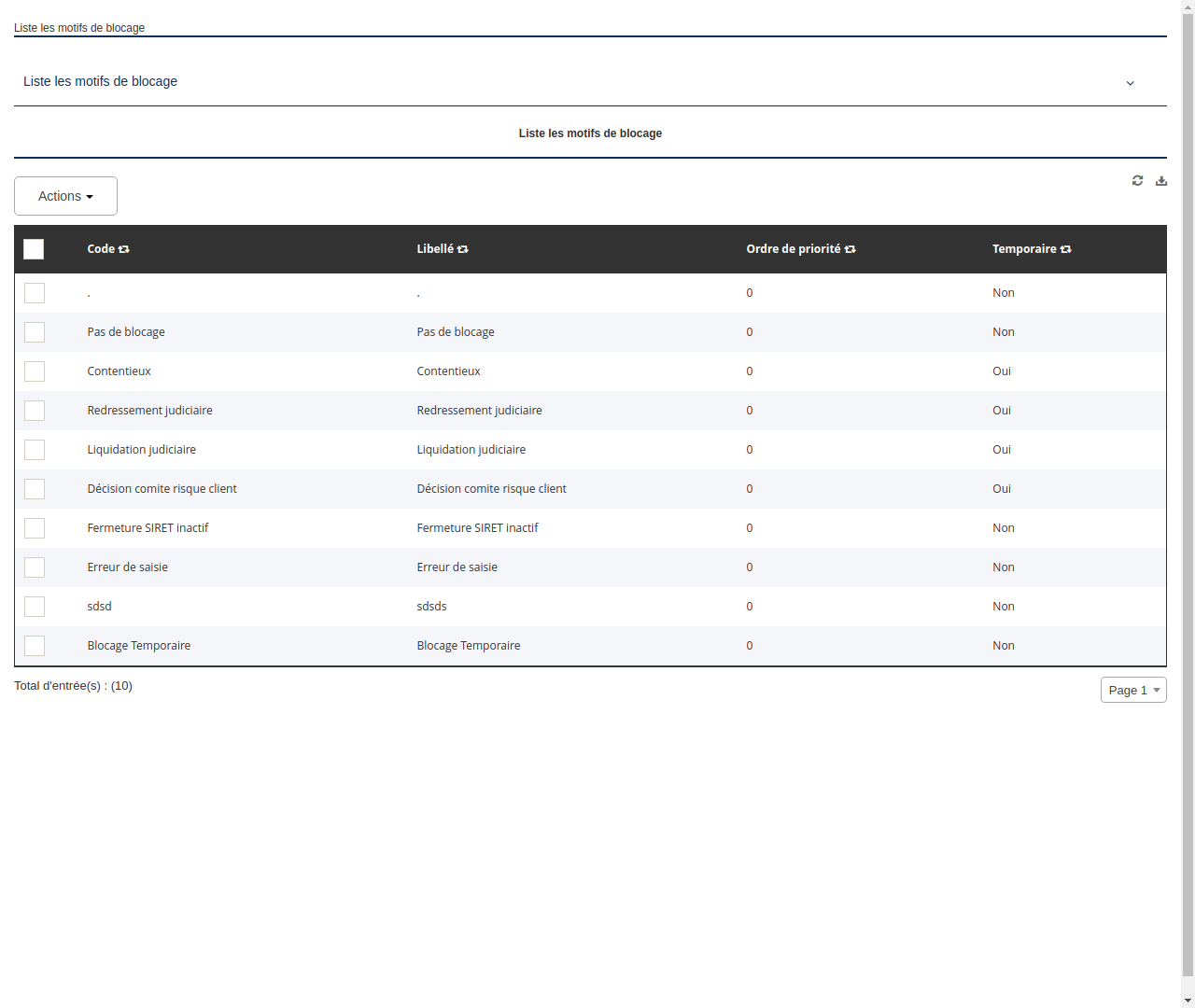Select the Redressement judiciaire row
The width and height of the screenshot is (1195, 1008).
point(149,410)
